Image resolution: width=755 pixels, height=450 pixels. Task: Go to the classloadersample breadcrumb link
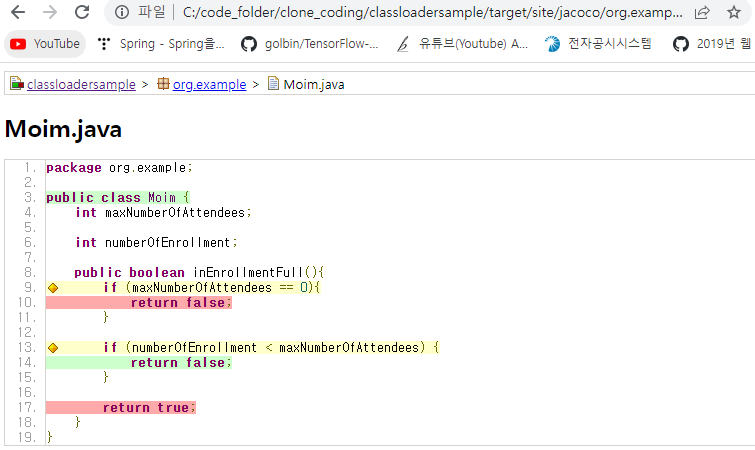pyautogui.click(x=81, y=85)
